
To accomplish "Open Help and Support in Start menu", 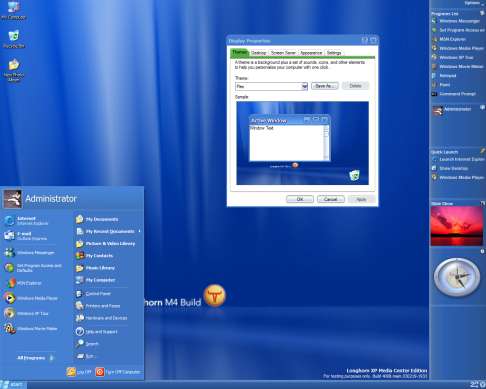I will [97, 332].
